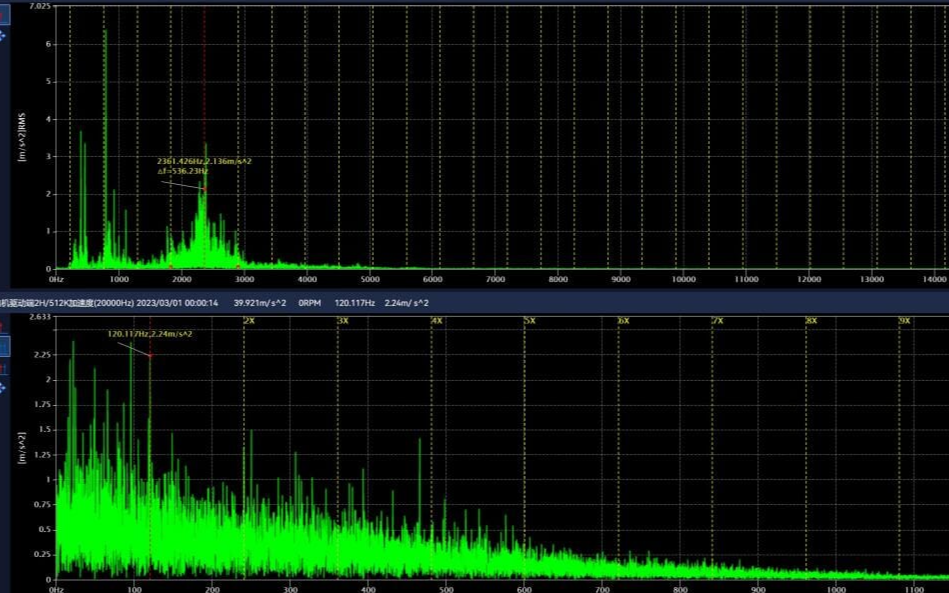
Task: Click the blue four-way arrow icon in upper chart
Action: pyautogui.click(x=3, y=35)
